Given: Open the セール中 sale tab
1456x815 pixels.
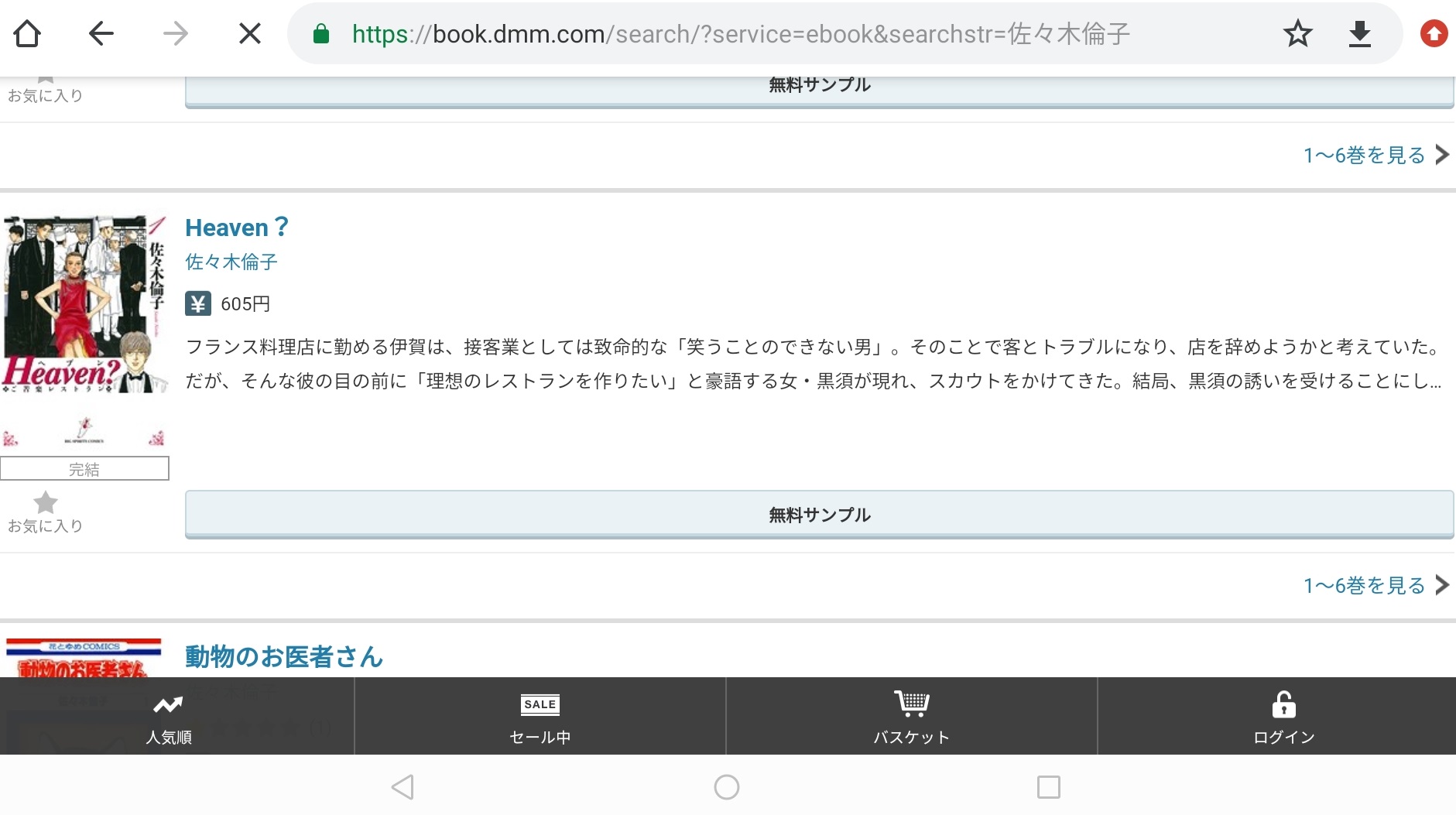Looking at the screenshot, I should 540,717.
